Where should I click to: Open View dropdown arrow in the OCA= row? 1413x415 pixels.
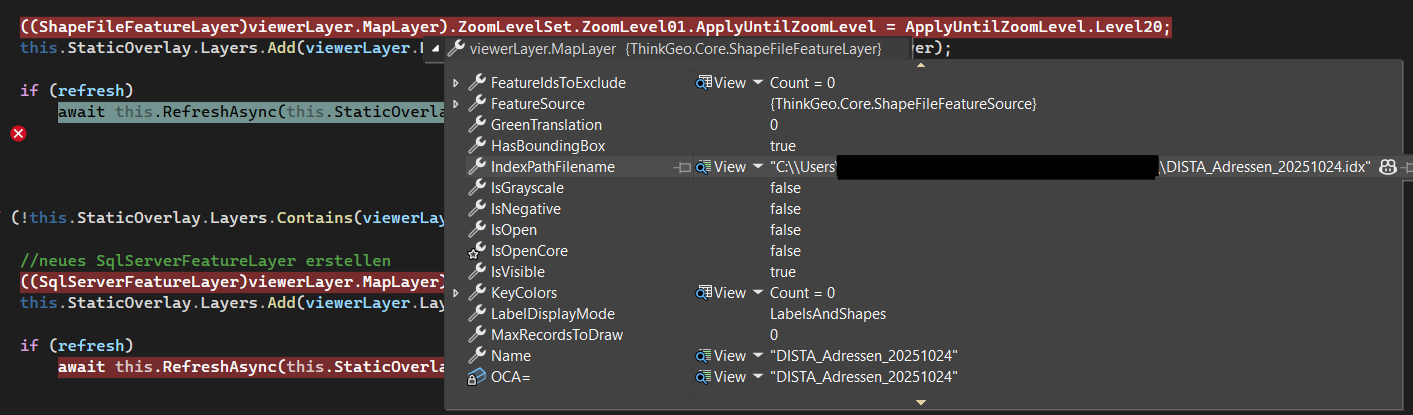click(757, 377)
